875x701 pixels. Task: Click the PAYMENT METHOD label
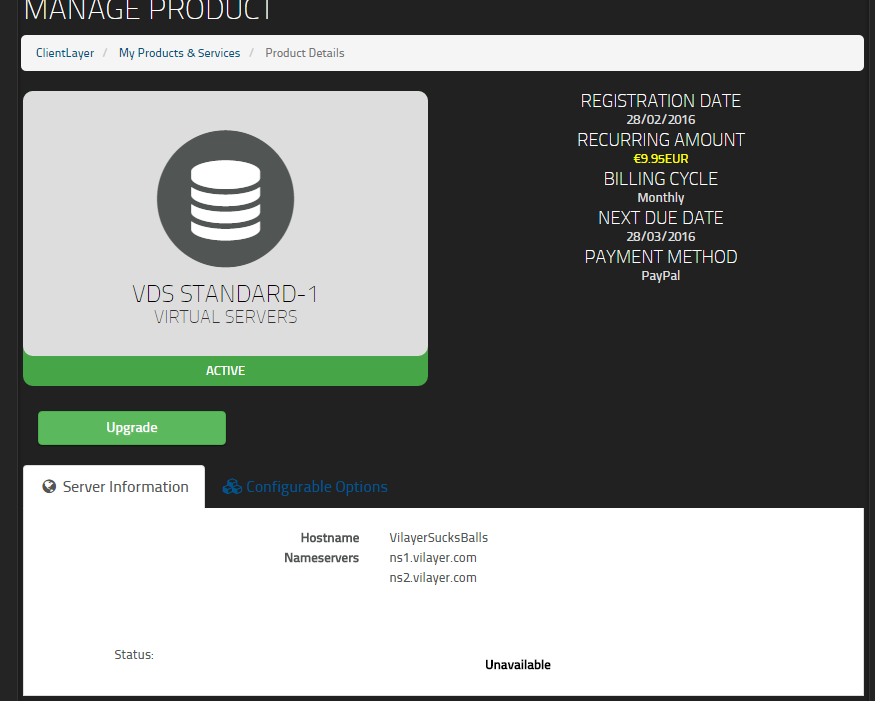(x=661, y=257)
